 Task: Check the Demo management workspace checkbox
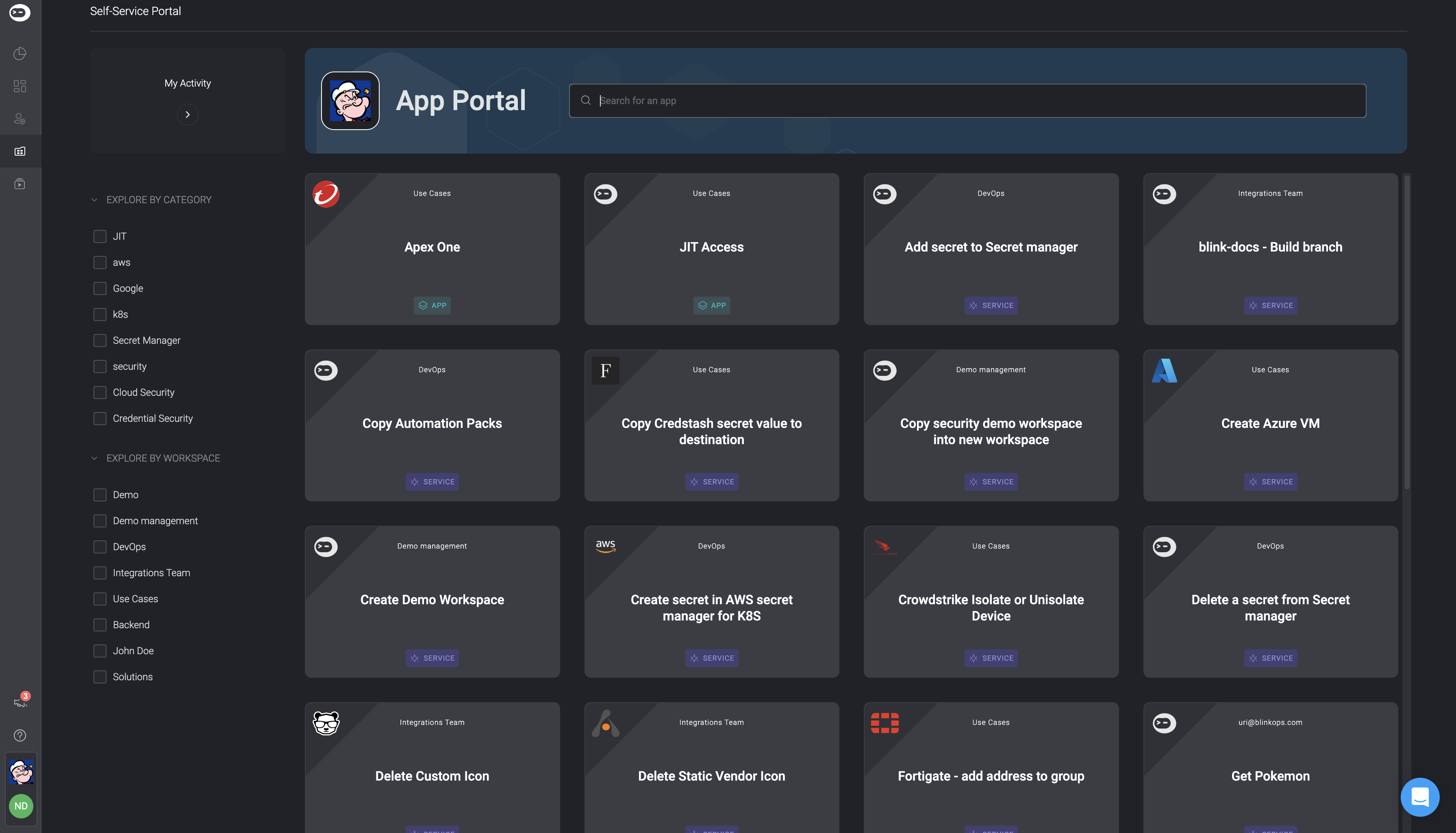coord(100,521)
